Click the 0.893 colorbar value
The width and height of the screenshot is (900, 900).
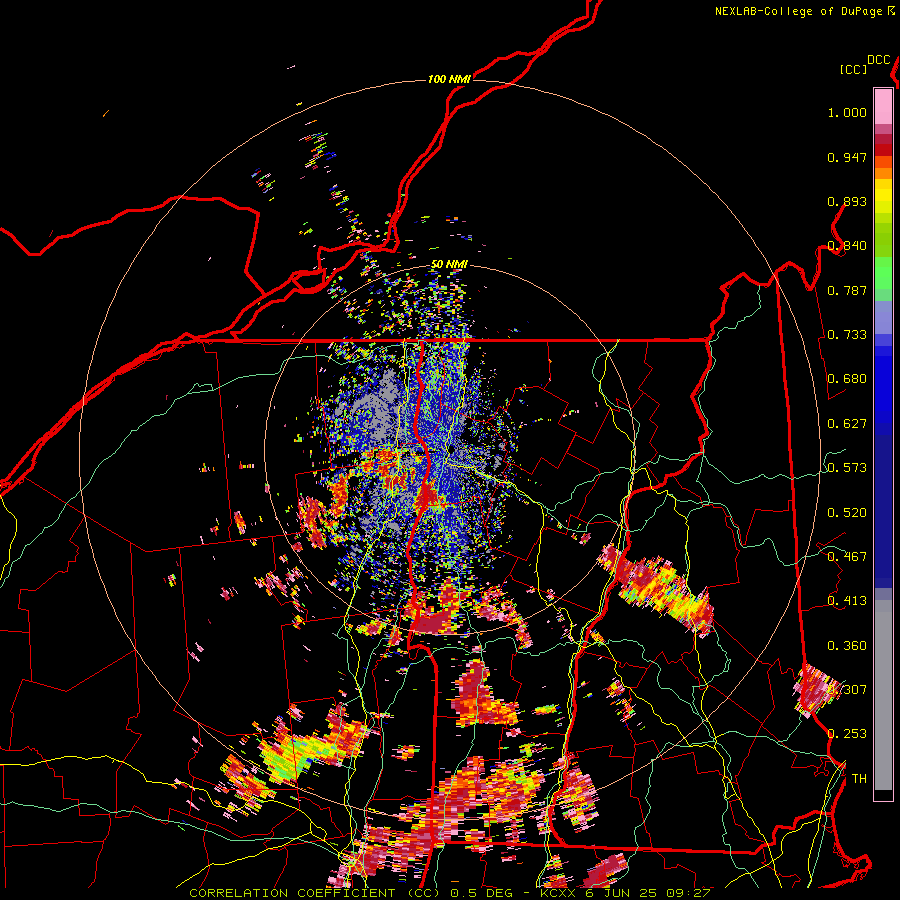[x=847, y=201]
